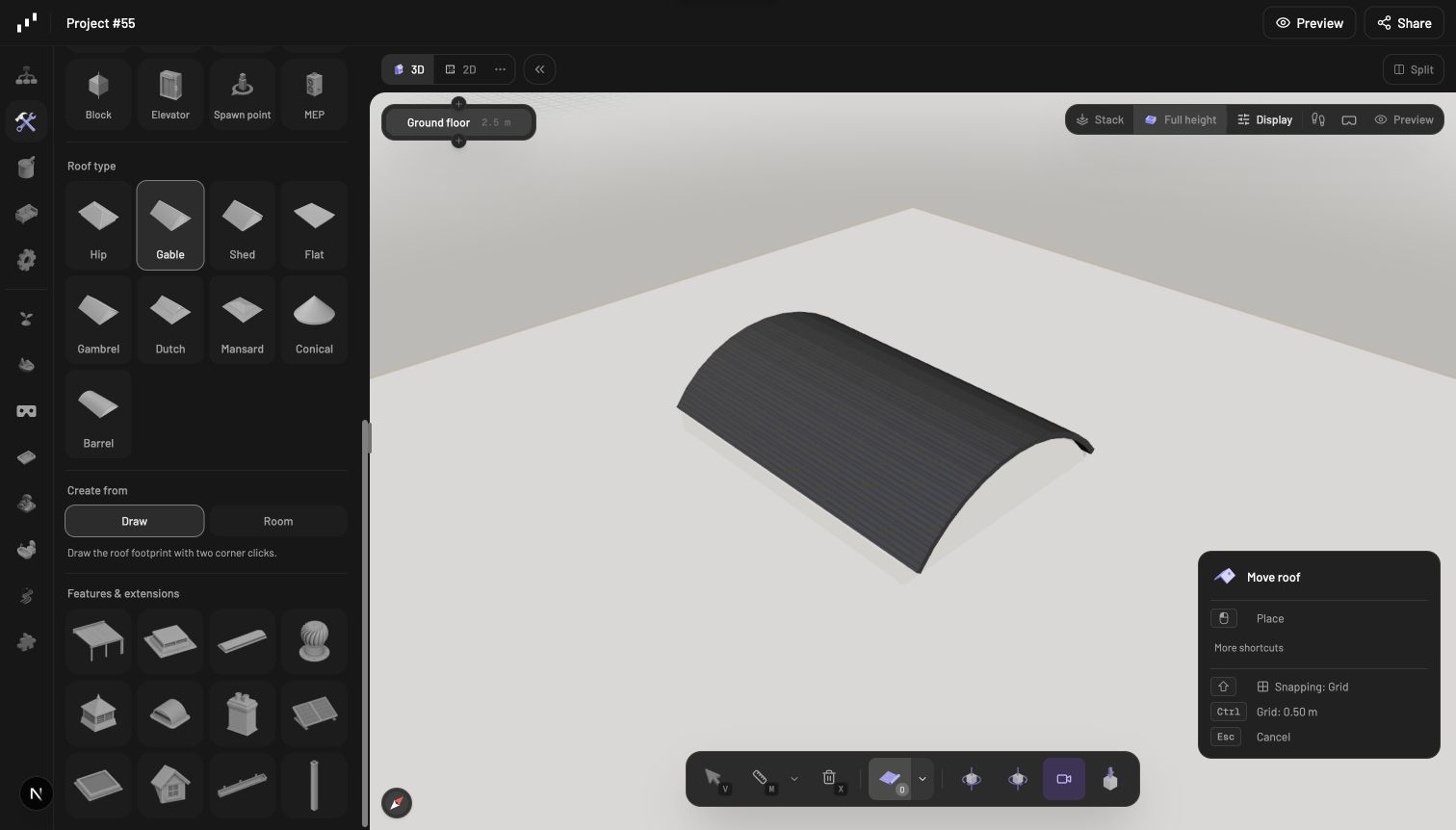This screenshot has height=830, width=1456.
Task: Expand the roof tool options chevron
Action: click(x=922, y=779)
